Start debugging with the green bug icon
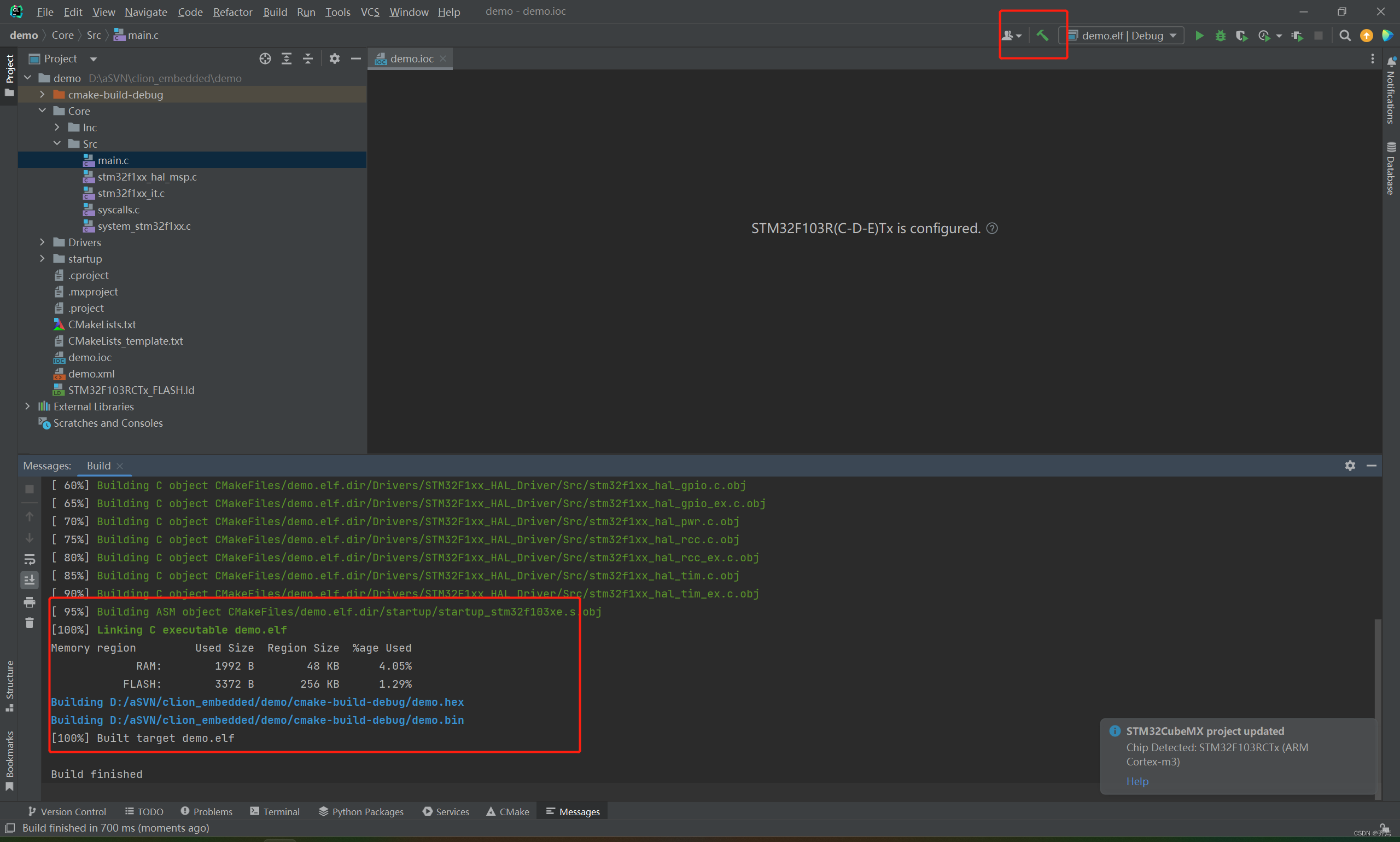Image resolution: width=1400 pixels, height=842 pixels. click(x=1220, y=35)
